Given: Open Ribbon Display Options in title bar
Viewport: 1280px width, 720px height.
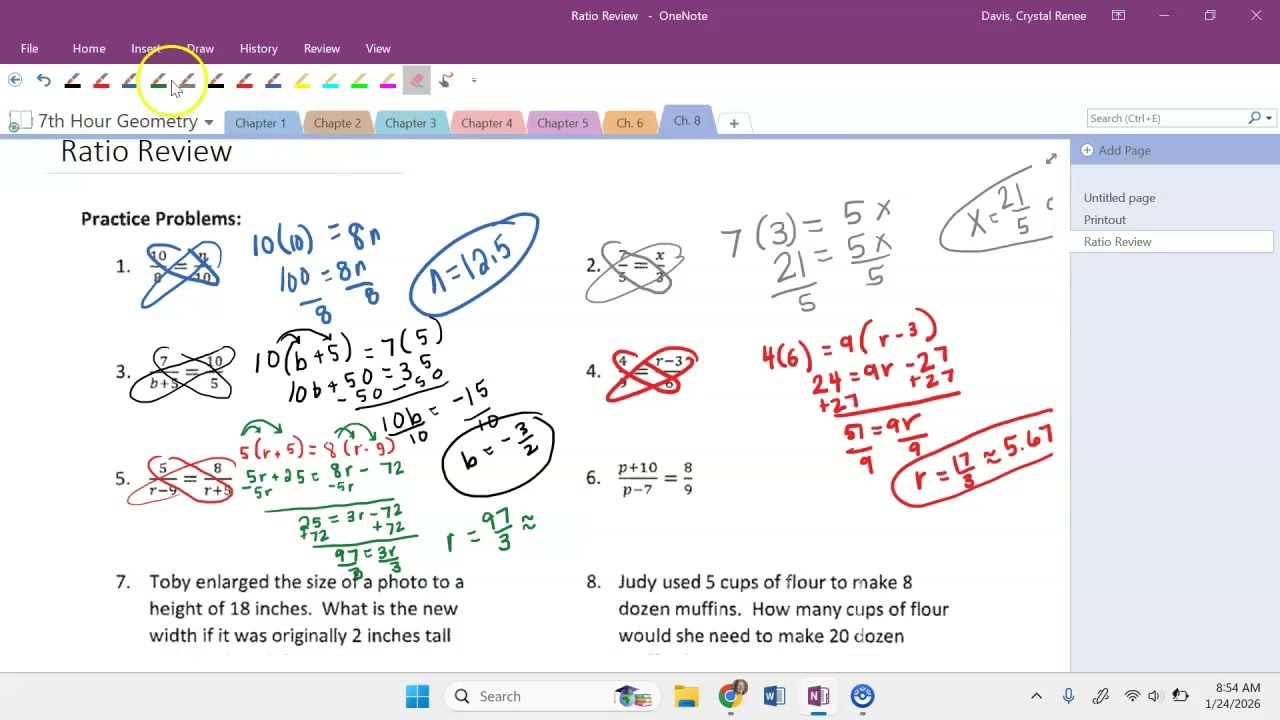Looking at the screenshot, I should [1118, 15].
